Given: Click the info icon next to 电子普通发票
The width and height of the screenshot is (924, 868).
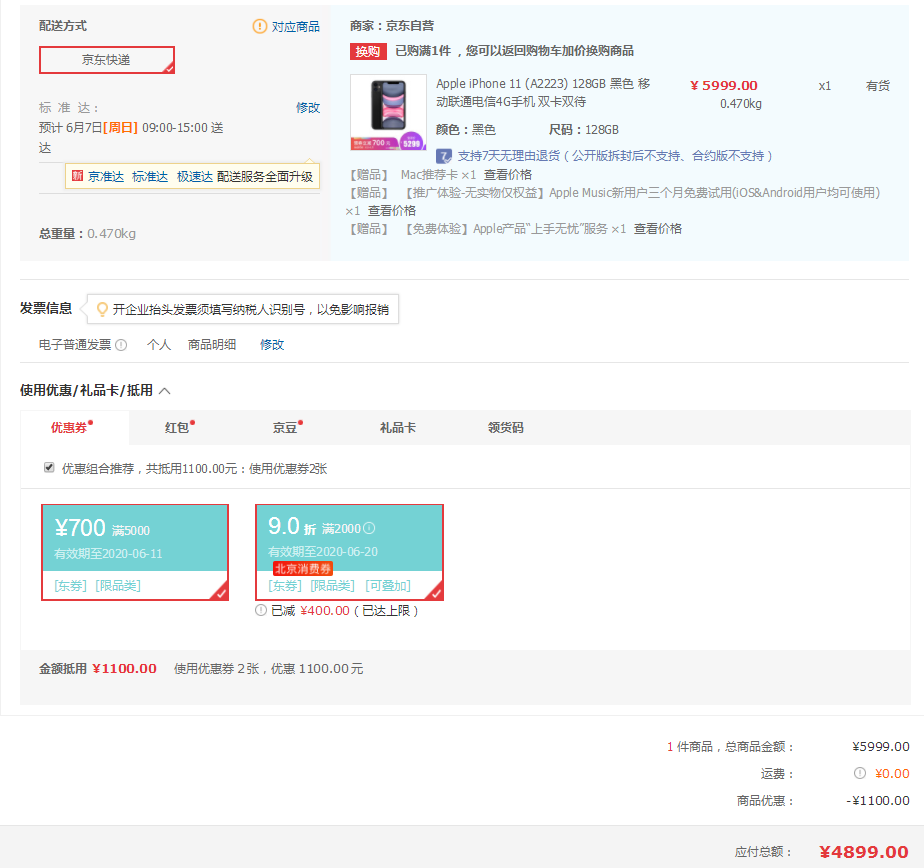Looking at the screenshot, I should [x=121, y=345].
